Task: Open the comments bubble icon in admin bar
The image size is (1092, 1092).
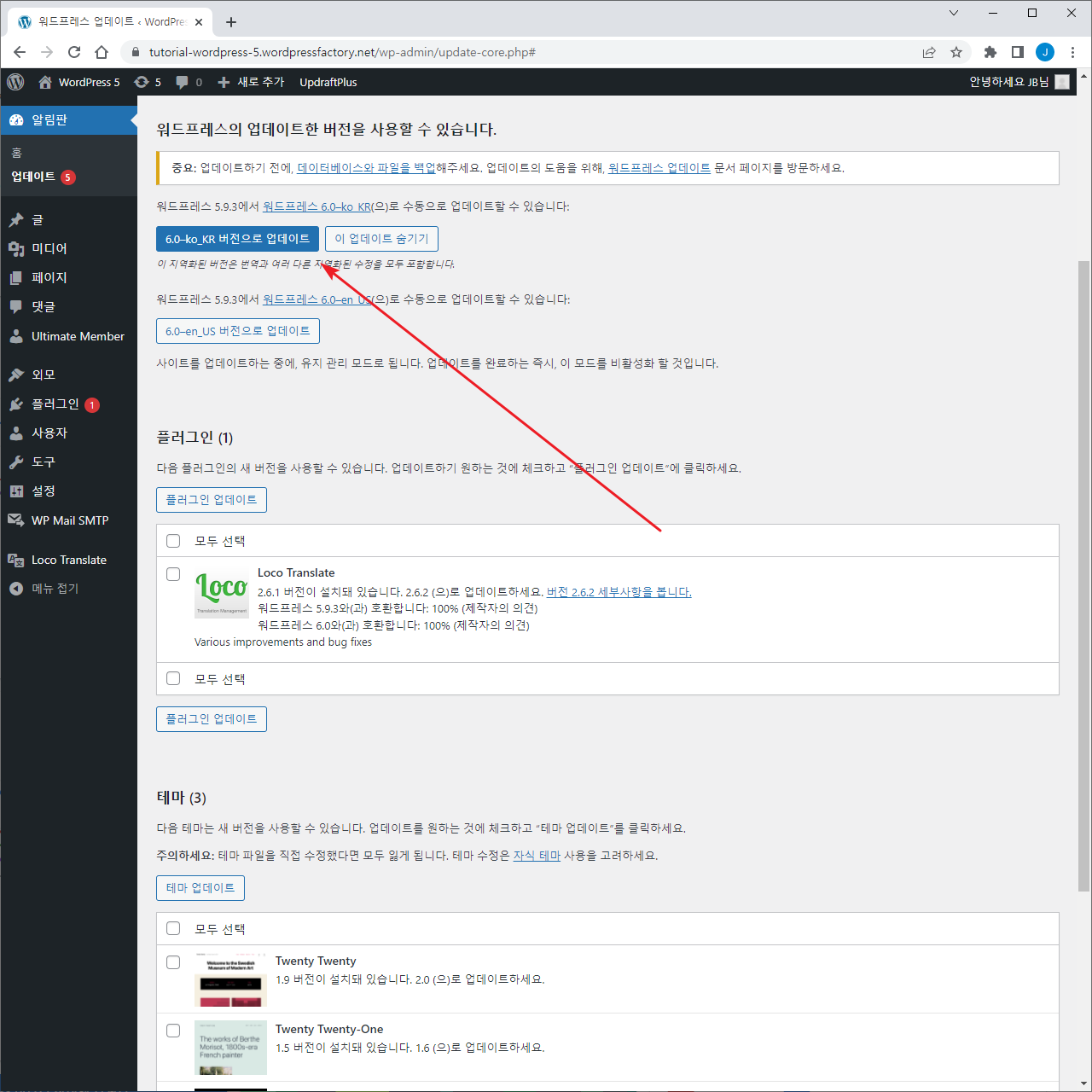Action: pyautogui.click(x=182, y=82)
